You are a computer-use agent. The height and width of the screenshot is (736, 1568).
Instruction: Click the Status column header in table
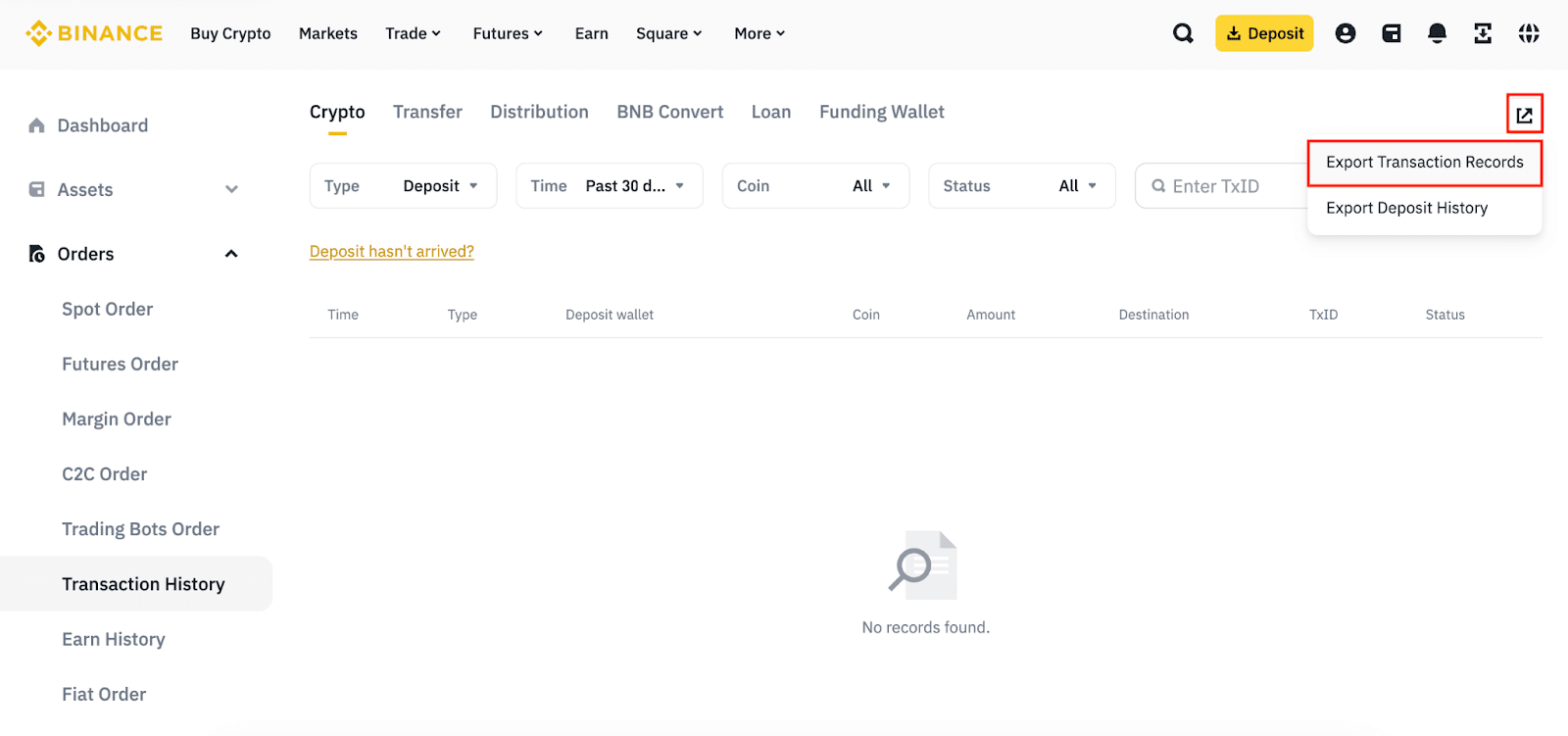click(1445, 315)
